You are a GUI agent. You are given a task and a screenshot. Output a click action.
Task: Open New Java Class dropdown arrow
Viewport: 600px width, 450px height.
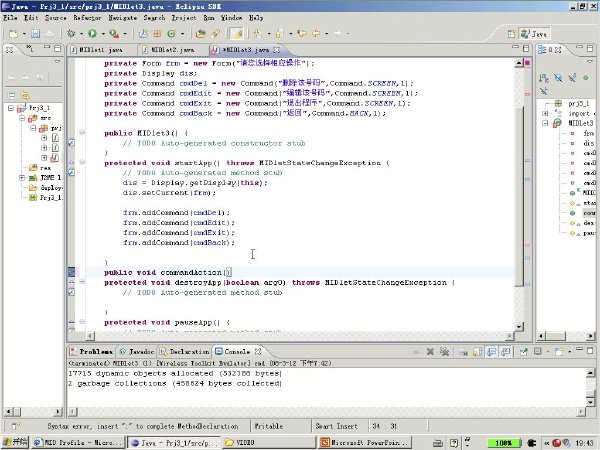[182, 34]
